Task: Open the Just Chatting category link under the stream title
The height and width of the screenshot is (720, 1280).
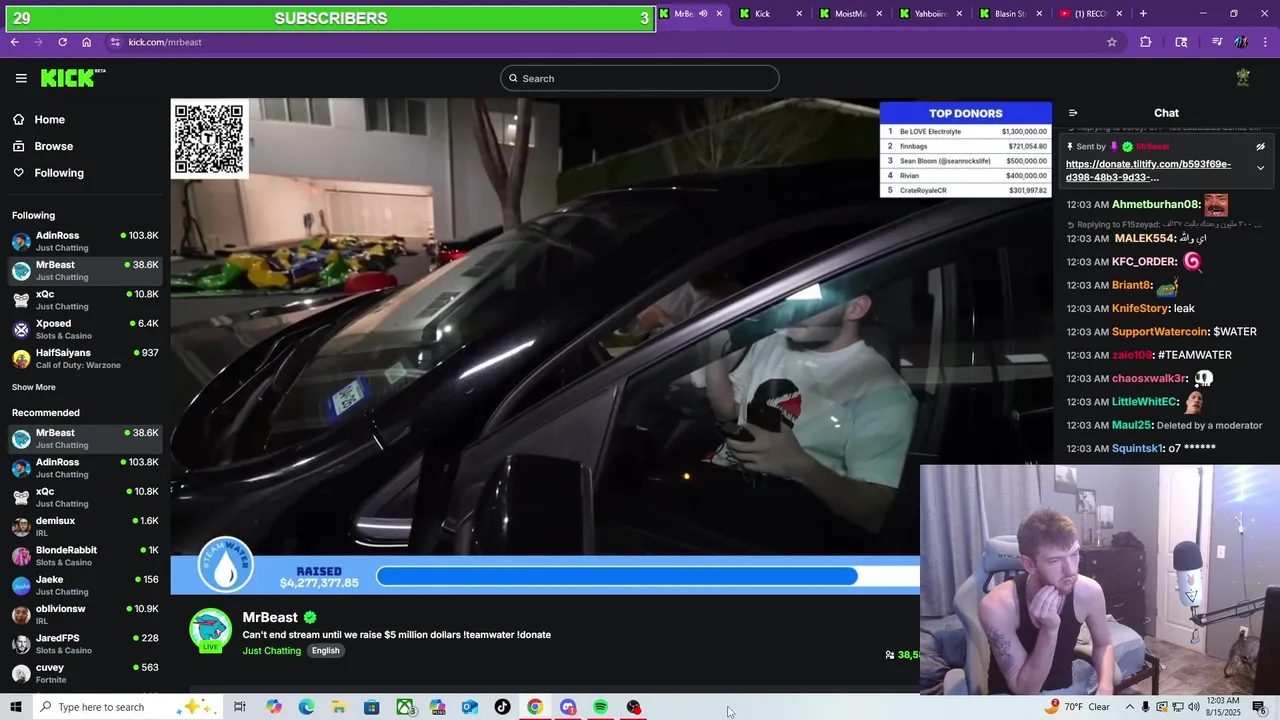Action: [272, 651]
